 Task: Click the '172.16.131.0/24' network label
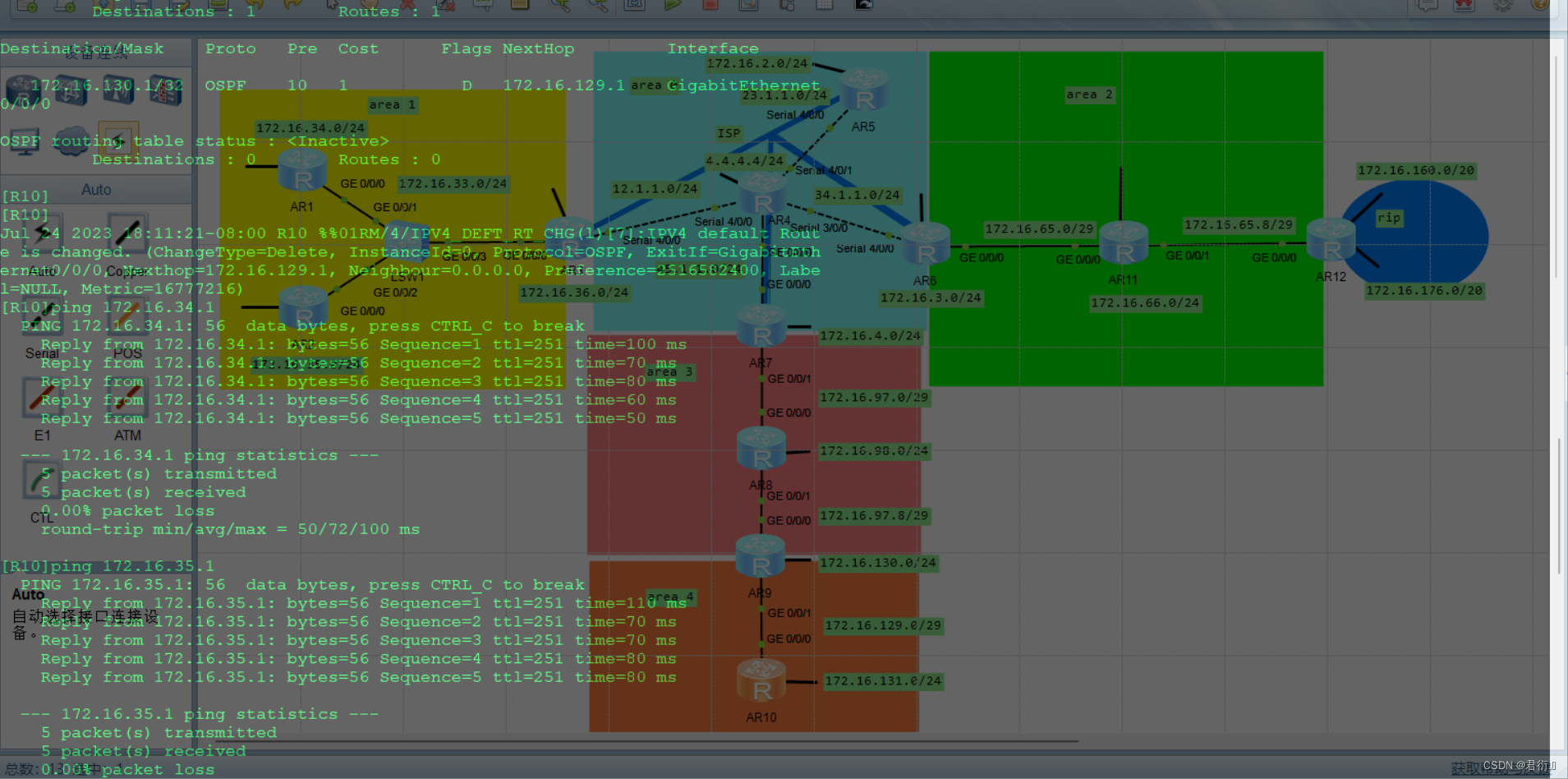click(x=883, y=681)
